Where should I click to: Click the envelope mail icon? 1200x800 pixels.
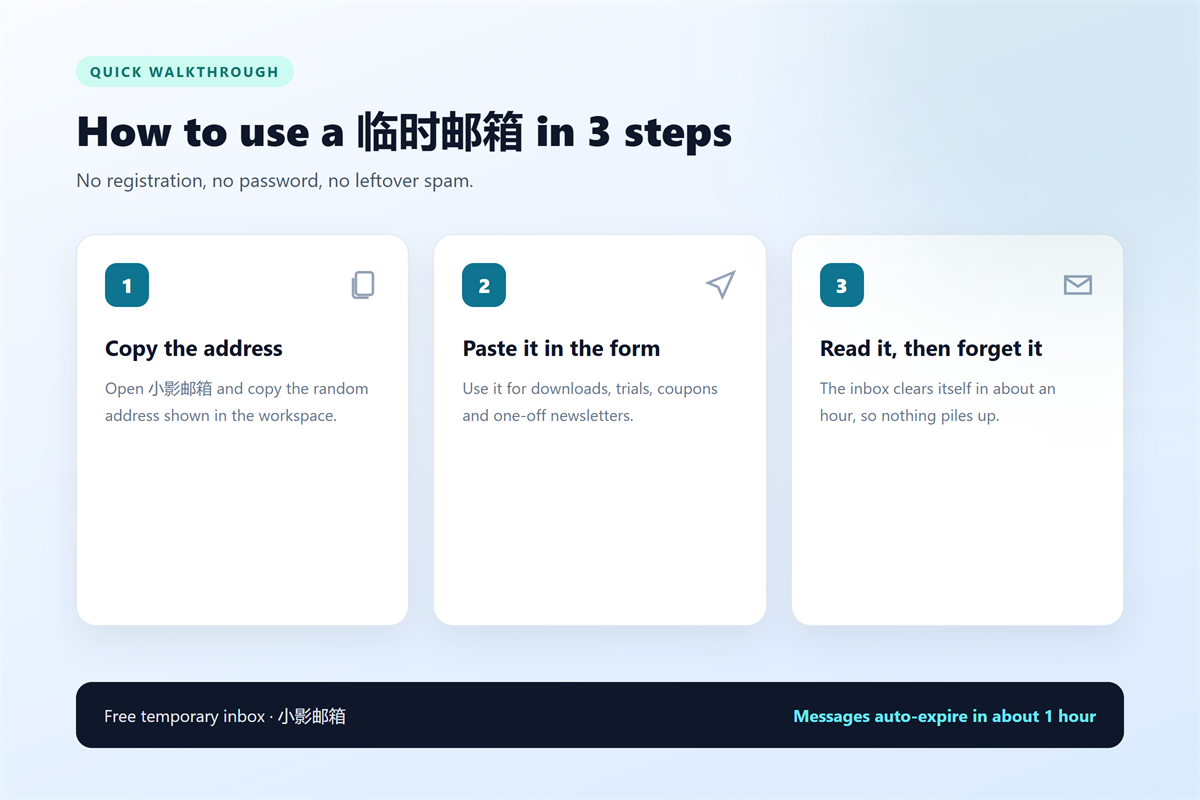(x=1077, y=285)
